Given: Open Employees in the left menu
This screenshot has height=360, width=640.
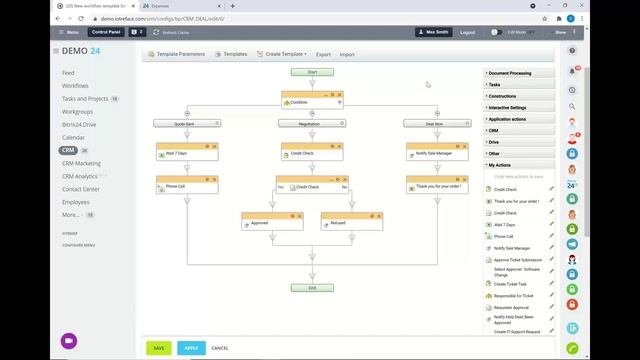Looking at the screenshot, I should click(76, 202).
